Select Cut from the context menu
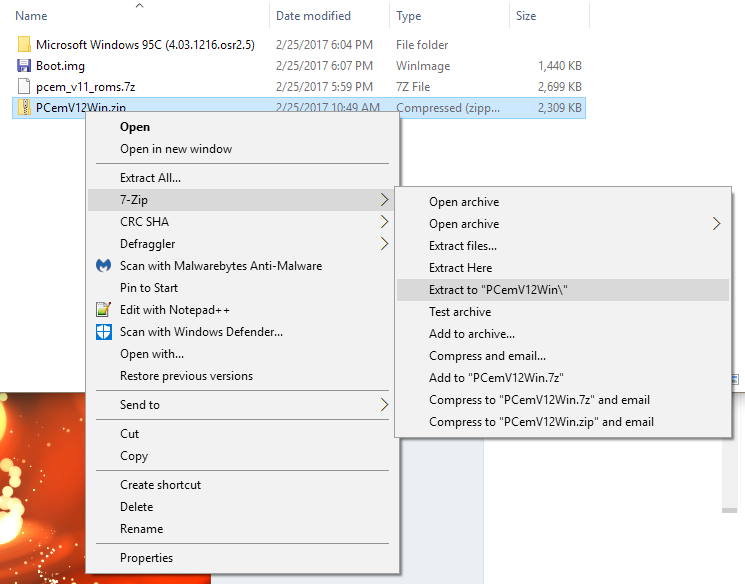 pos(242,434)
